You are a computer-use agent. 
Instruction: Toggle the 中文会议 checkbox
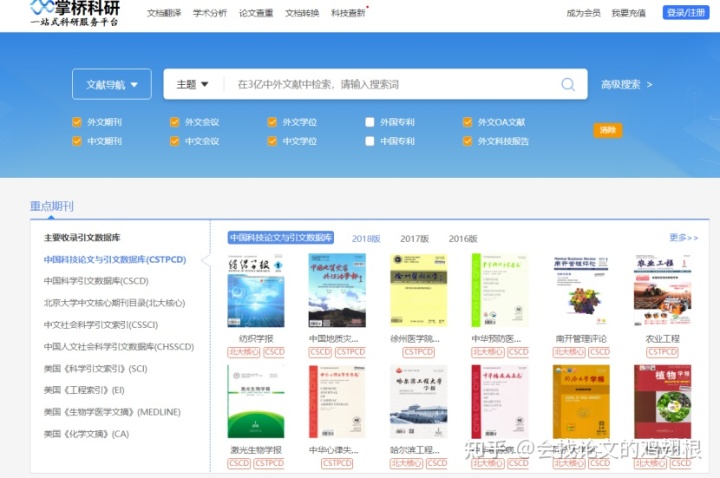pos(174,141)
